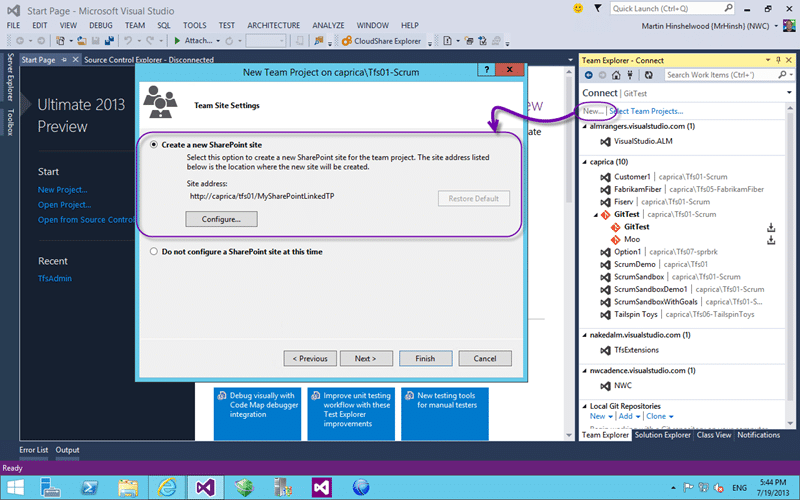Click the Undo toolbar icon
The width and height of the screenshot is (800, 500).
(128, 40)
